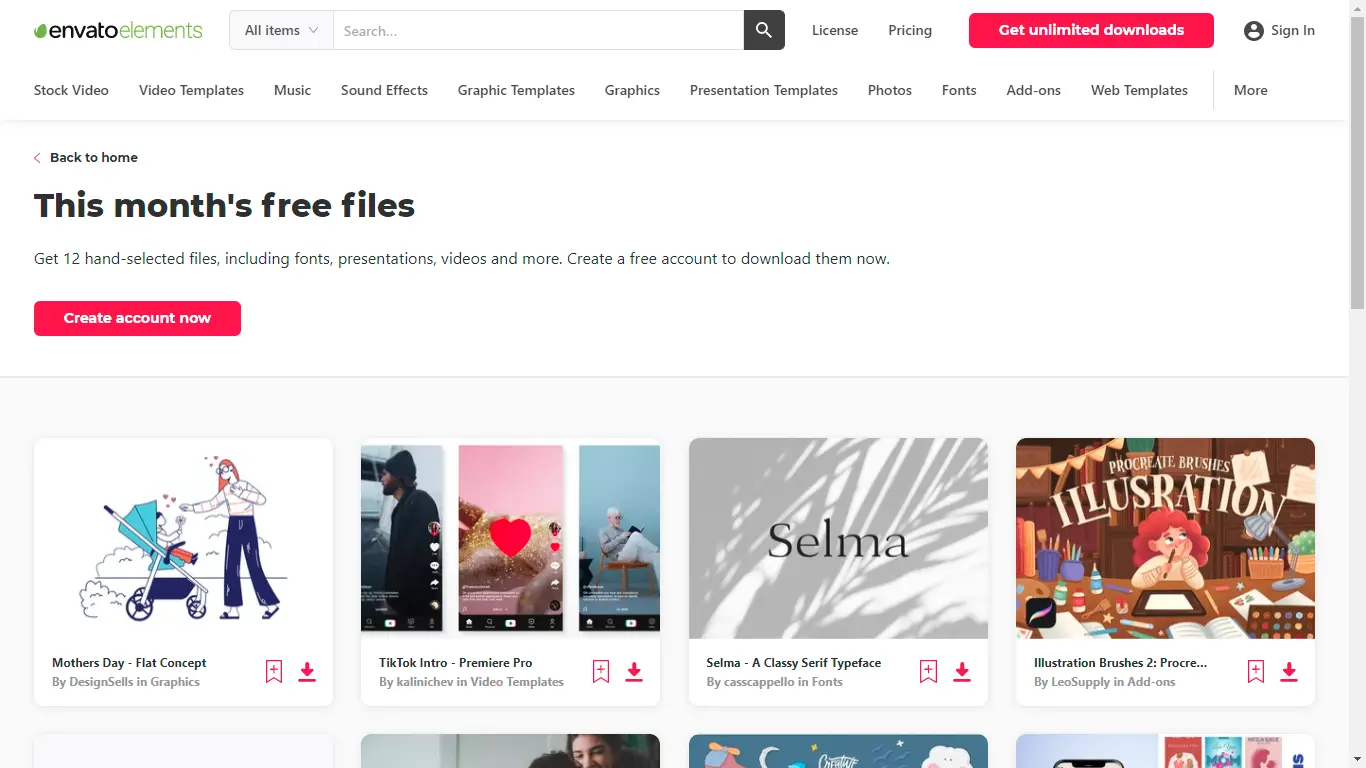Open the Graphics category
1366x768 pixels.
[632, 90]
